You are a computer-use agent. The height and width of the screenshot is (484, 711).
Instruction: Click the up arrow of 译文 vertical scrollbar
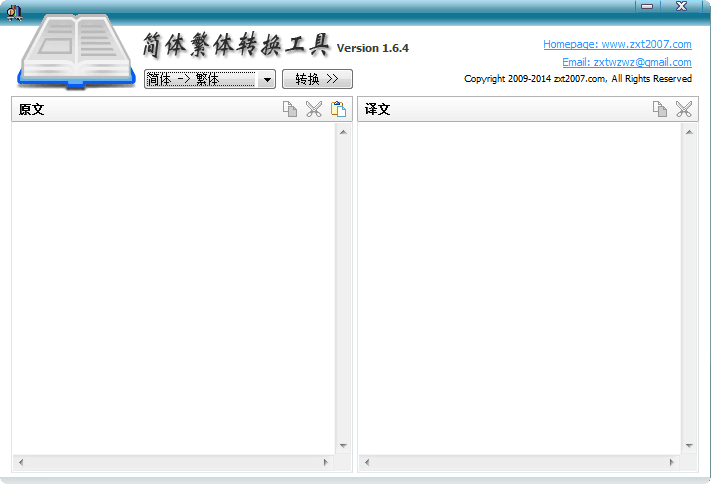tap(689, 132)
